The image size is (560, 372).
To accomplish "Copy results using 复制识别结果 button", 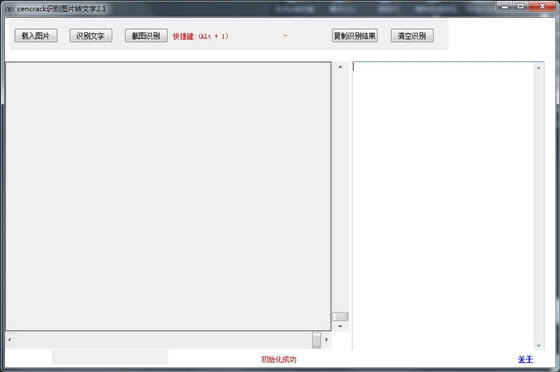I will tap(355, 36).
